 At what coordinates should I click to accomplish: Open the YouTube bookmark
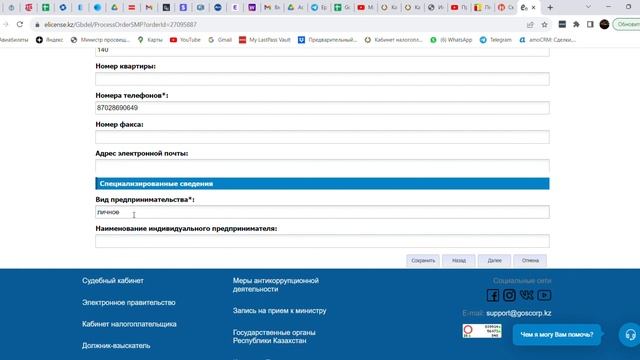pos(185,40)
